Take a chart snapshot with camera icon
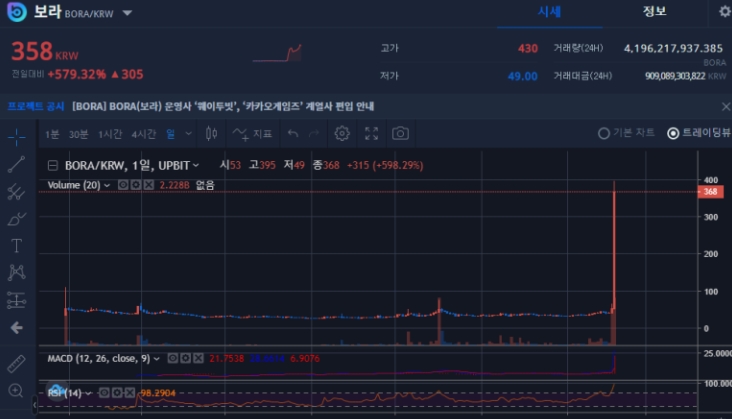Image resolution: width=732 pixels, height=419 pixels. tap(400, 133)
